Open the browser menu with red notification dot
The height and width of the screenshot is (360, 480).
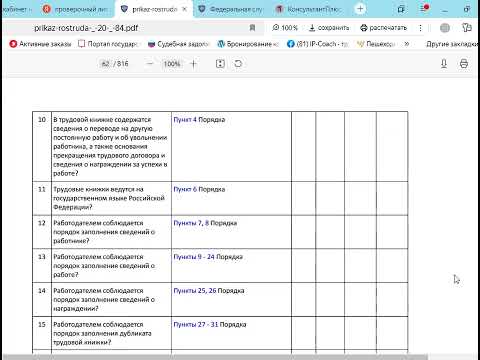coord(424,9)
